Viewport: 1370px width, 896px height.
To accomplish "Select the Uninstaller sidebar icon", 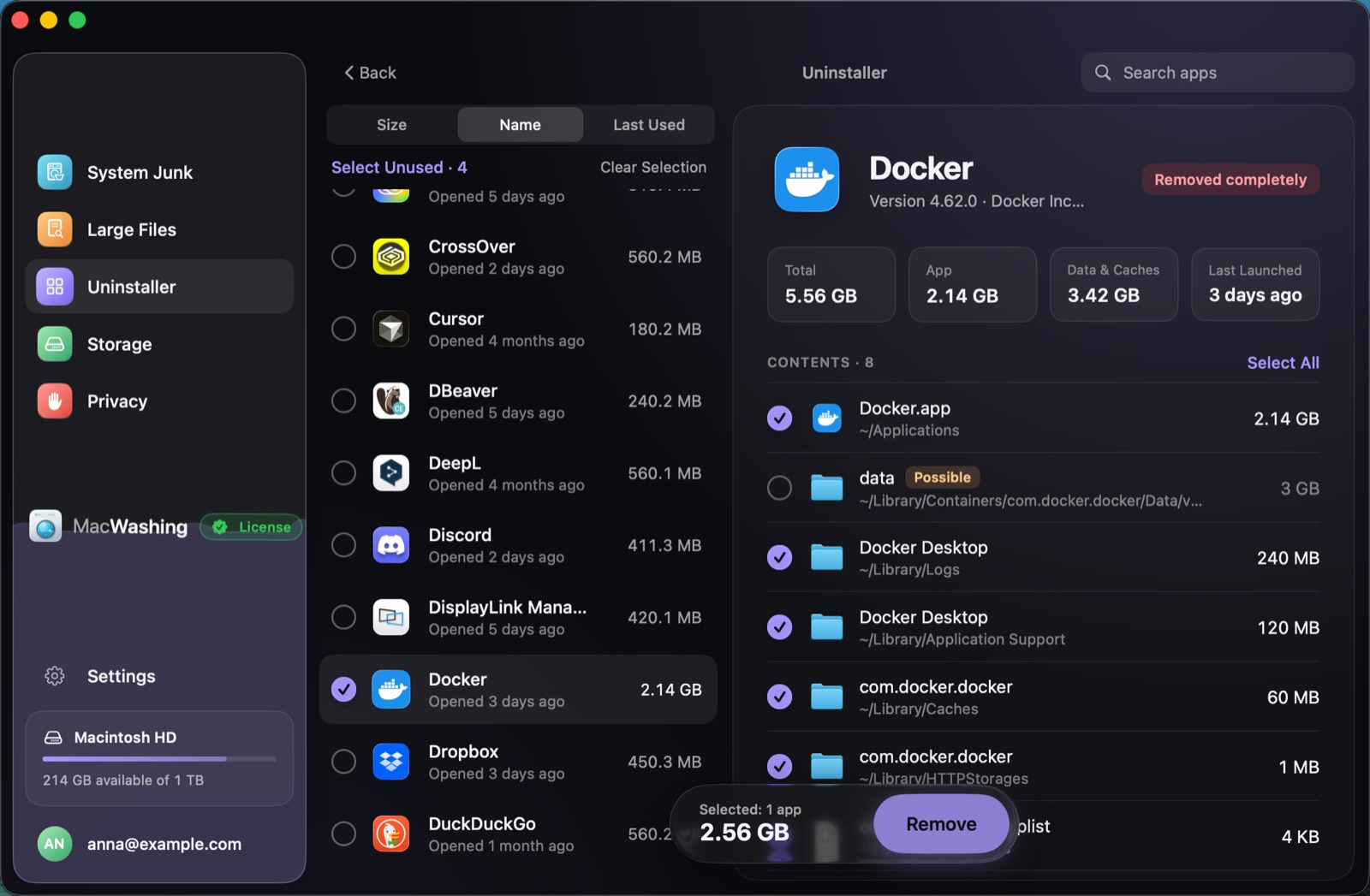I will click(55, 287).
